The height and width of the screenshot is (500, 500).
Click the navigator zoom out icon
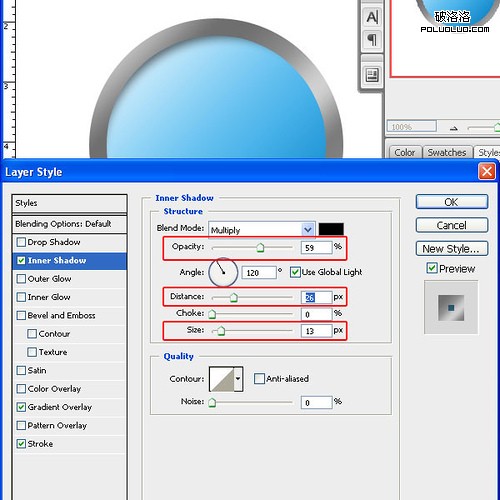click(x=454, y=128)
